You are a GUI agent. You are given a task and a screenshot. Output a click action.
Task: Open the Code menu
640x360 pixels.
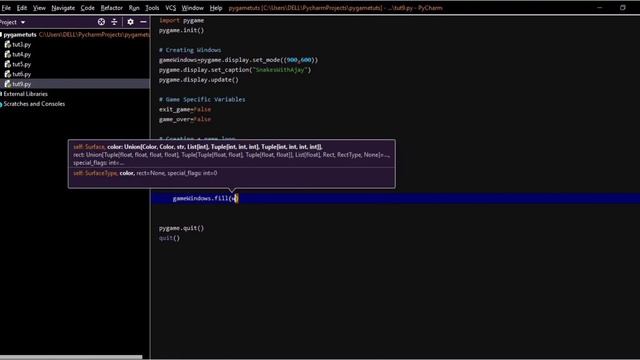click(87, 8)
